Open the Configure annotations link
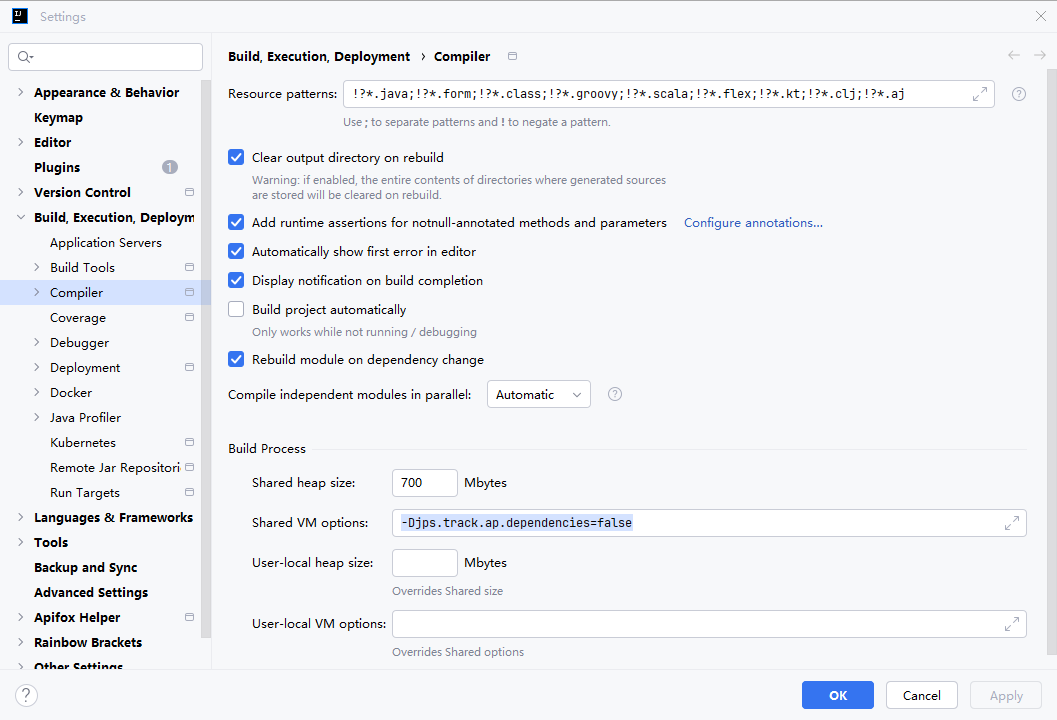Viewport: 1057px width, 720px height. tap(753, 222)
